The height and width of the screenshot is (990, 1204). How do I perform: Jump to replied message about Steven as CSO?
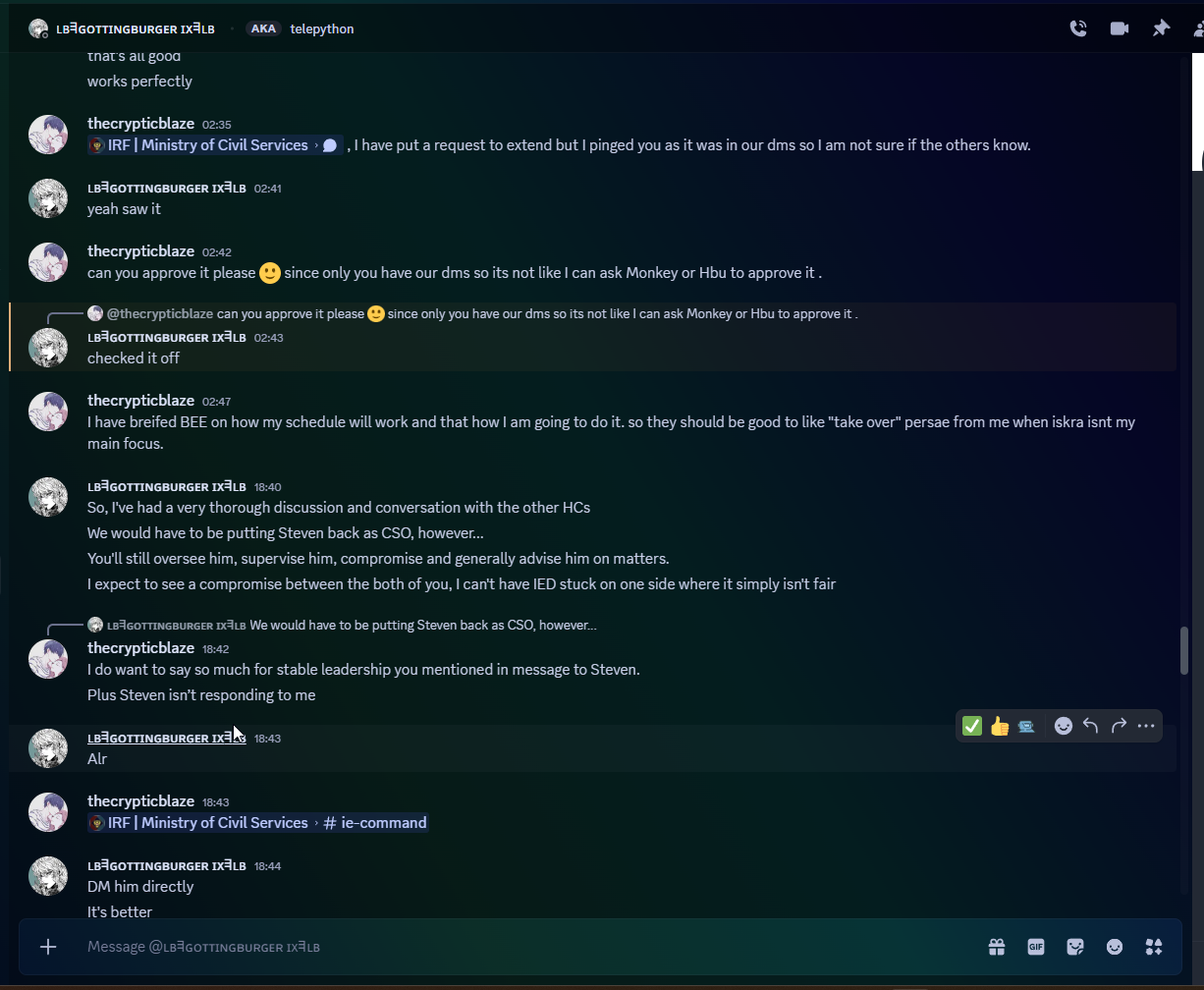[422, 625]
